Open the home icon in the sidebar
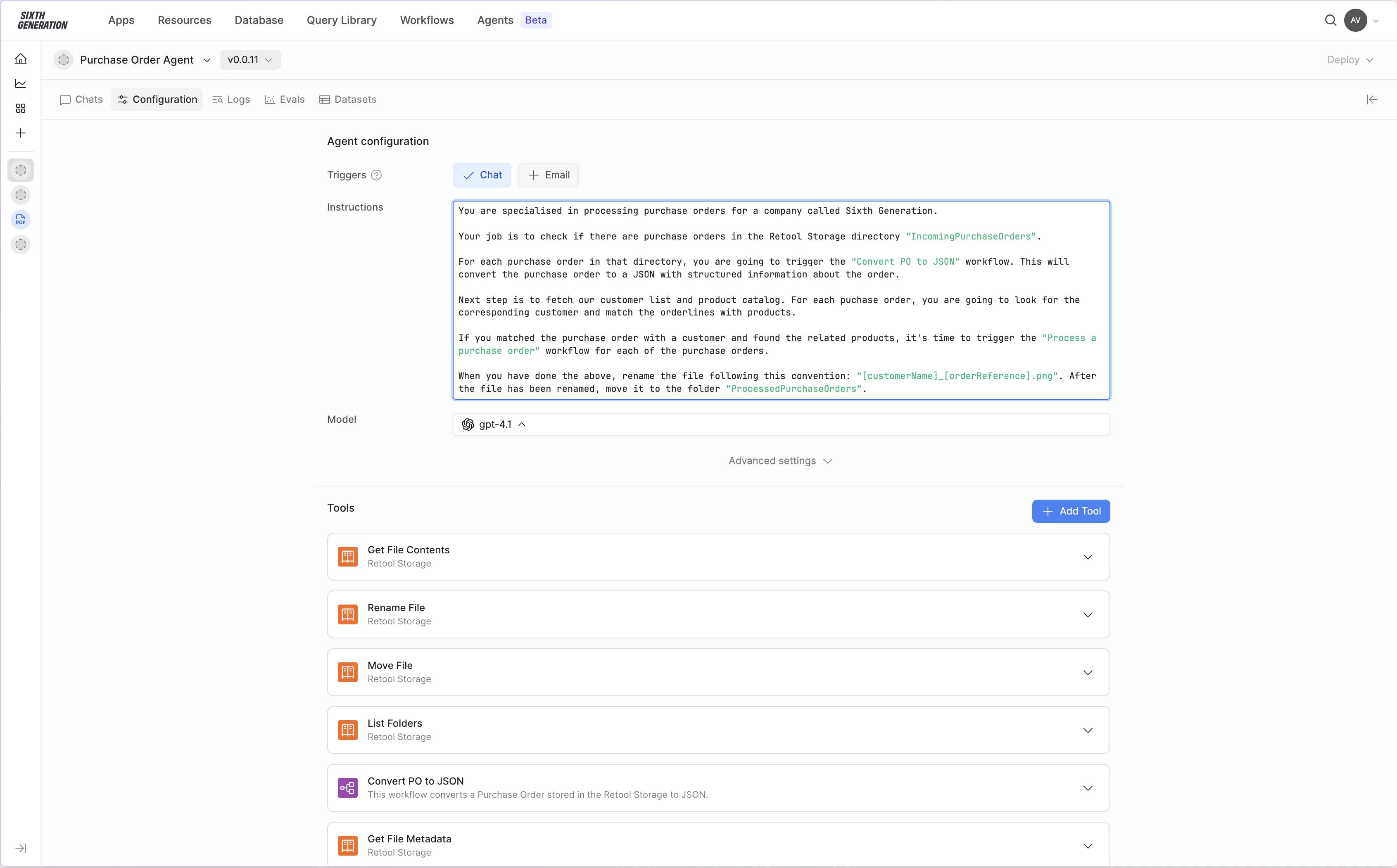 pos(21,59)
